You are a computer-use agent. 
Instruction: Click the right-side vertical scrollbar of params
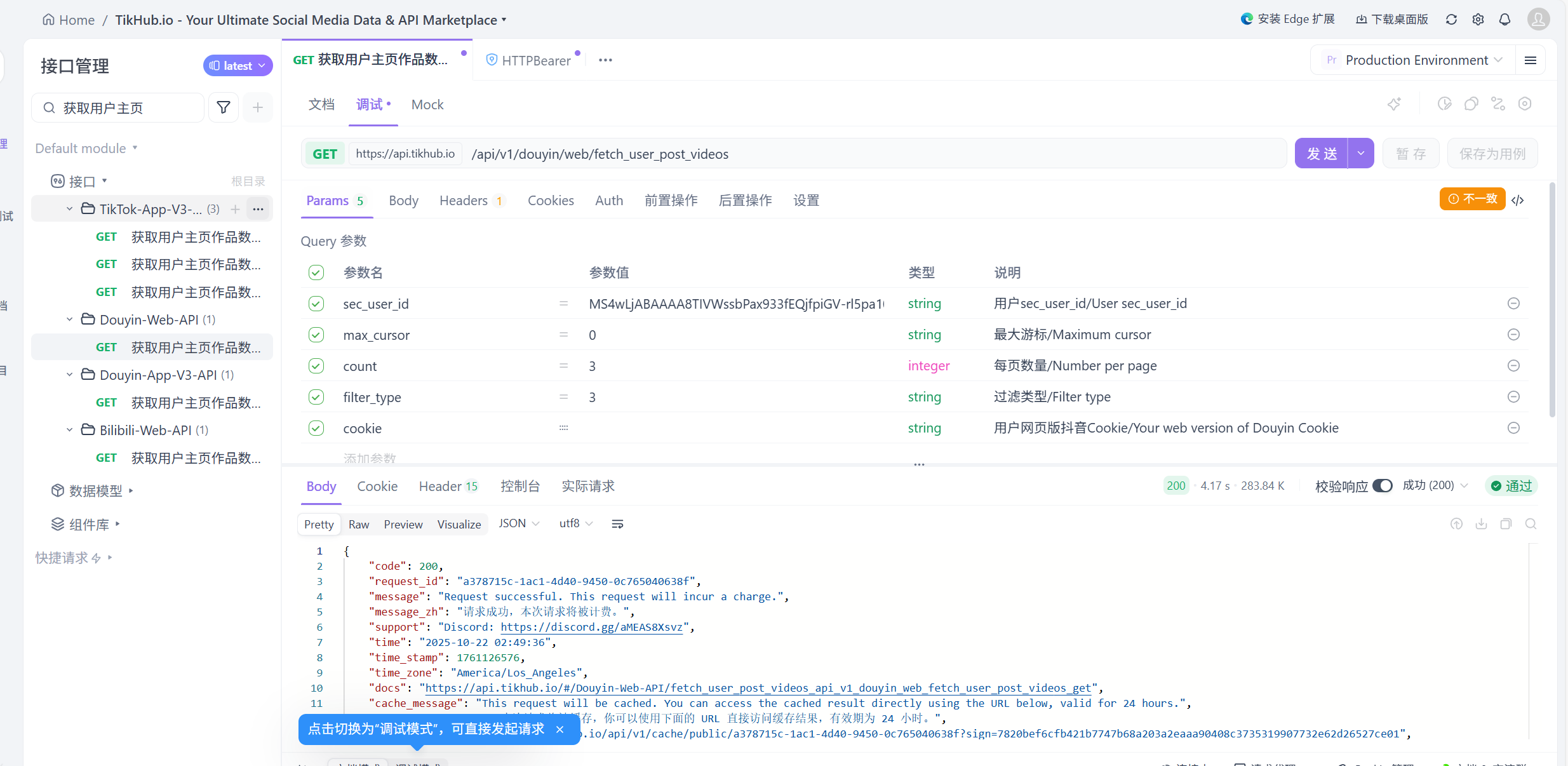click(1551, 299)
